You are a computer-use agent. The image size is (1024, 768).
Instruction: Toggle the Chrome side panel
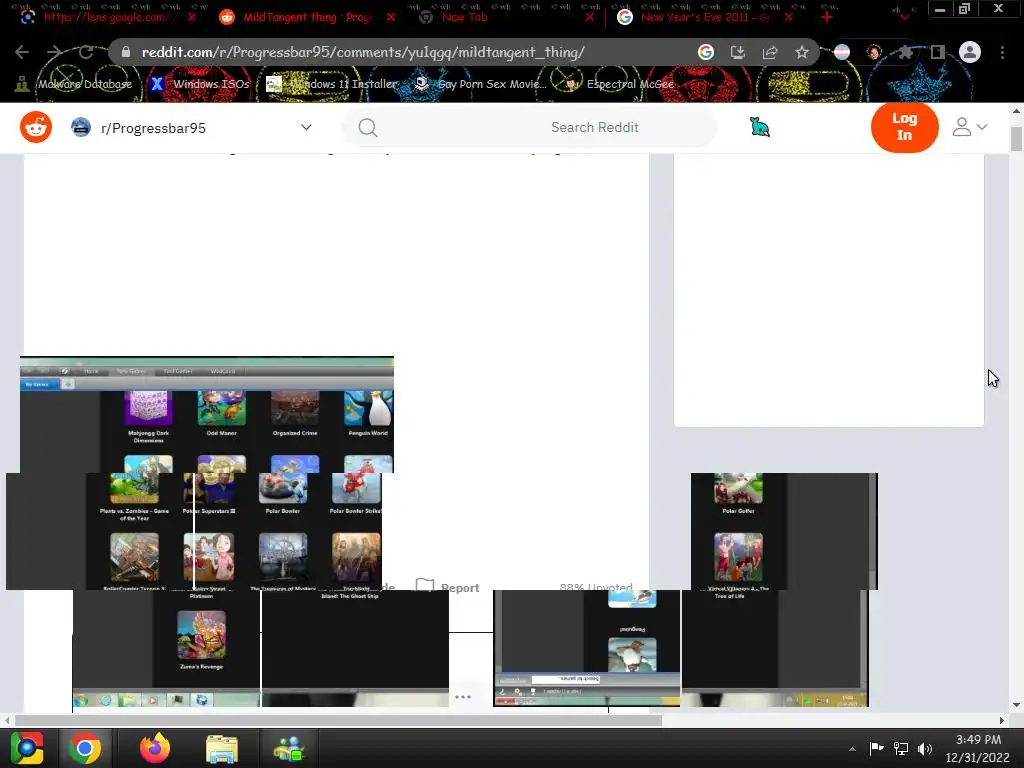point(938,52)
